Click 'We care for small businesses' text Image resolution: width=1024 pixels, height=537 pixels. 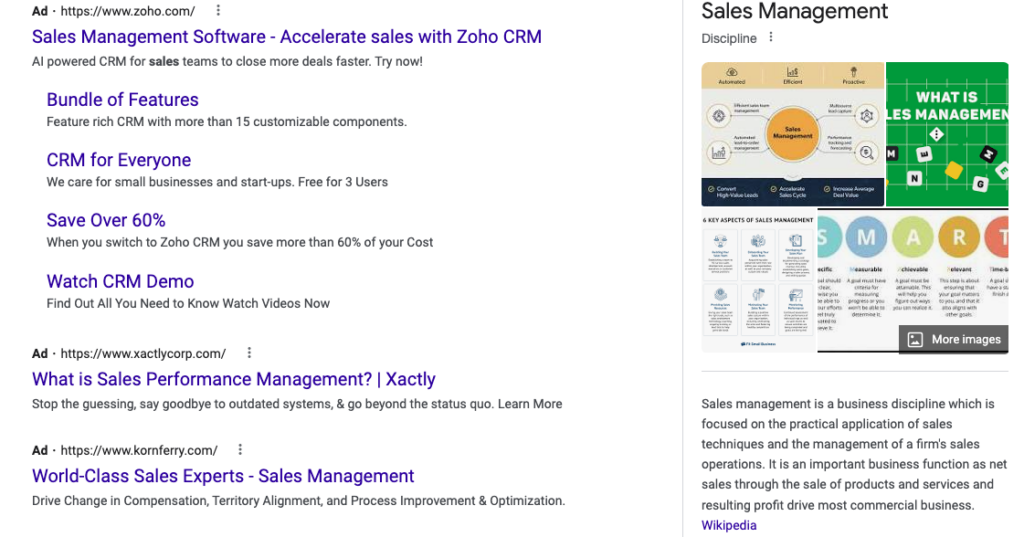coord(217,182)
